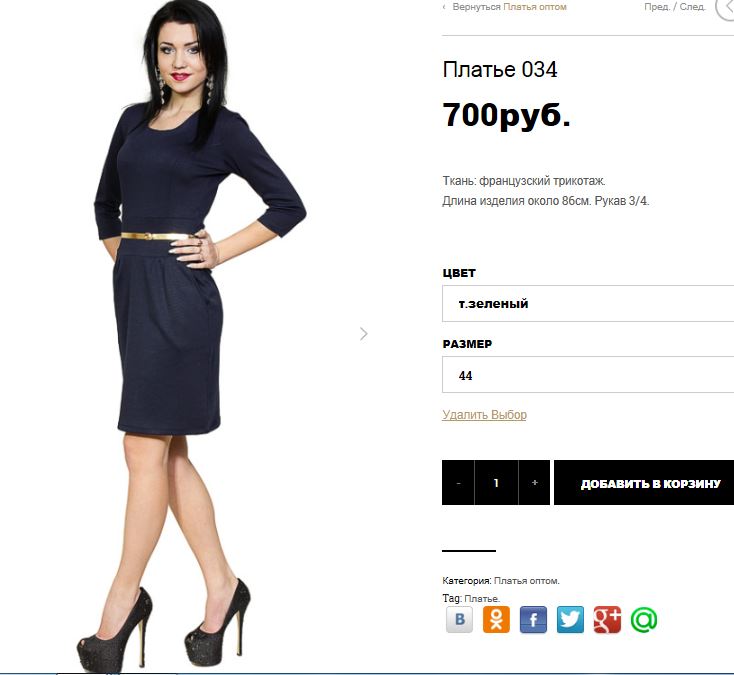This screenshot has height=675, width=734.
Task: Clear selection via Удалить Выбор link
Action: coord(484,415)
